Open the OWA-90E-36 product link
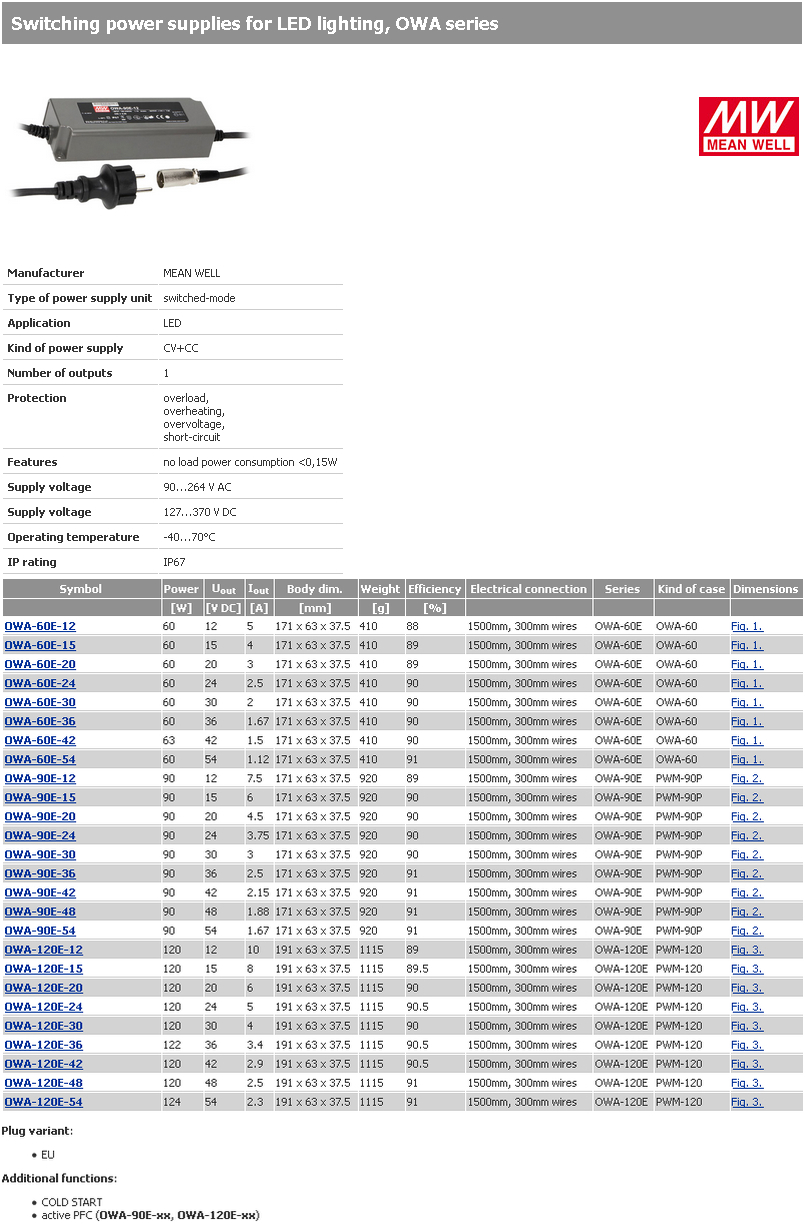This screenshot has height=1229, width=805. (40, 874)
